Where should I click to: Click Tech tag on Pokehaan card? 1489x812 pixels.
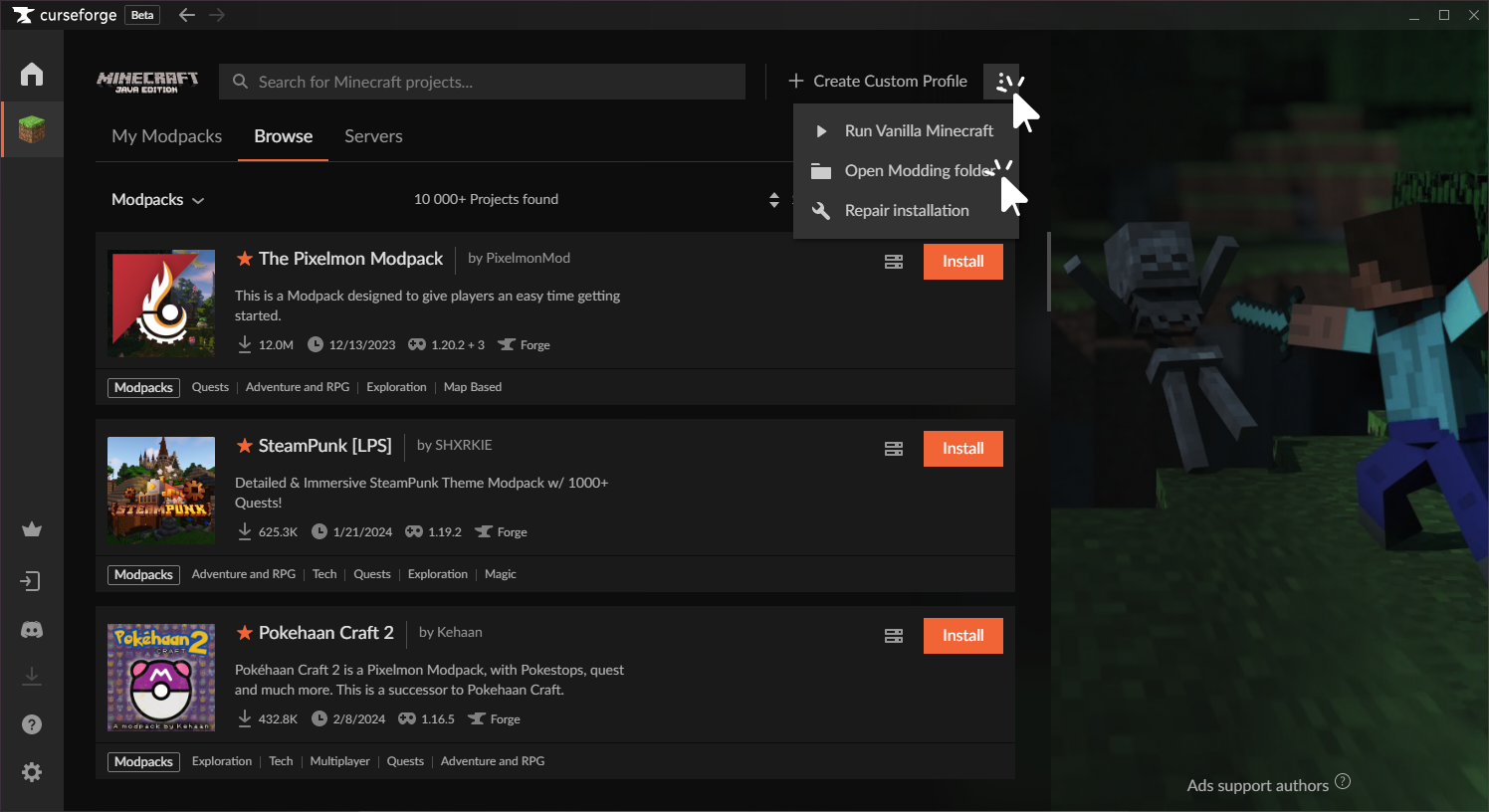click(281, 761)
